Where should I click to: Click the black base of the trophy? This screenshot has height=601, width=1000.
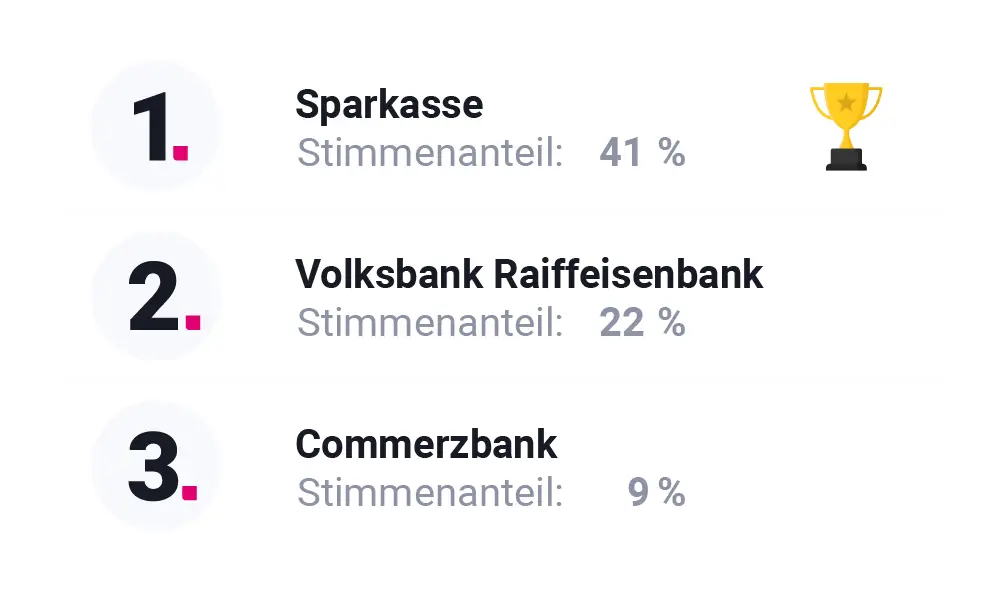(x=846, y=160)
